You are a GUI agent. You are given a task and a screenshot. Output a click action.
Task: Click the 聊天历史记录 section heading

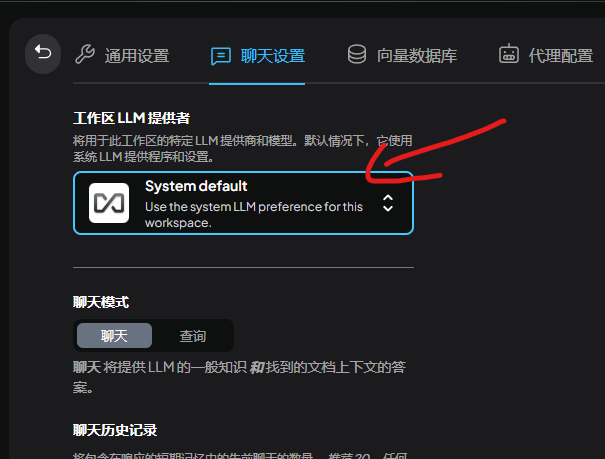[x=115, y=430]
